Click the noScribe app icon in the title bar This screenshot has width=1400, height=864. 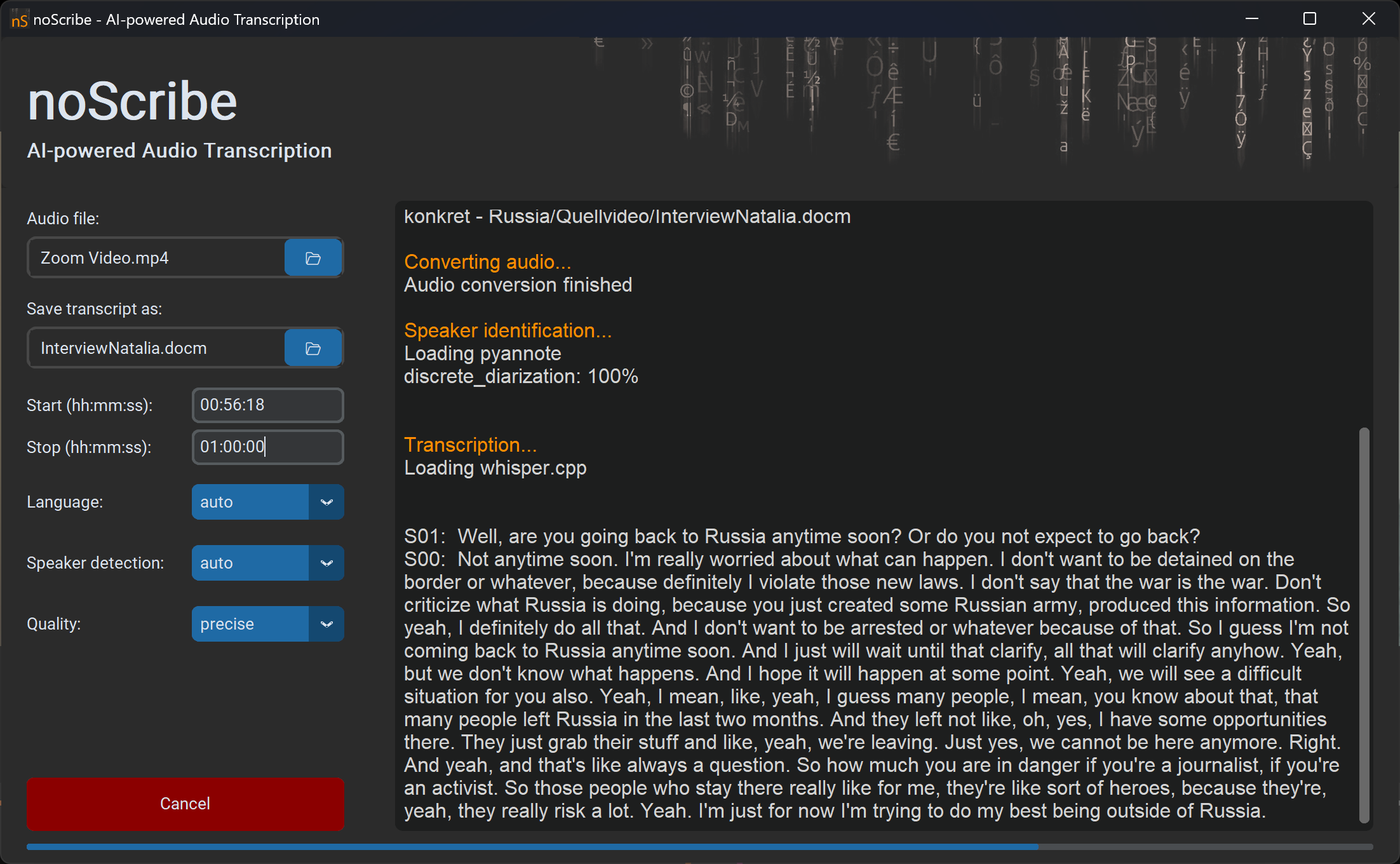(19, 20)
